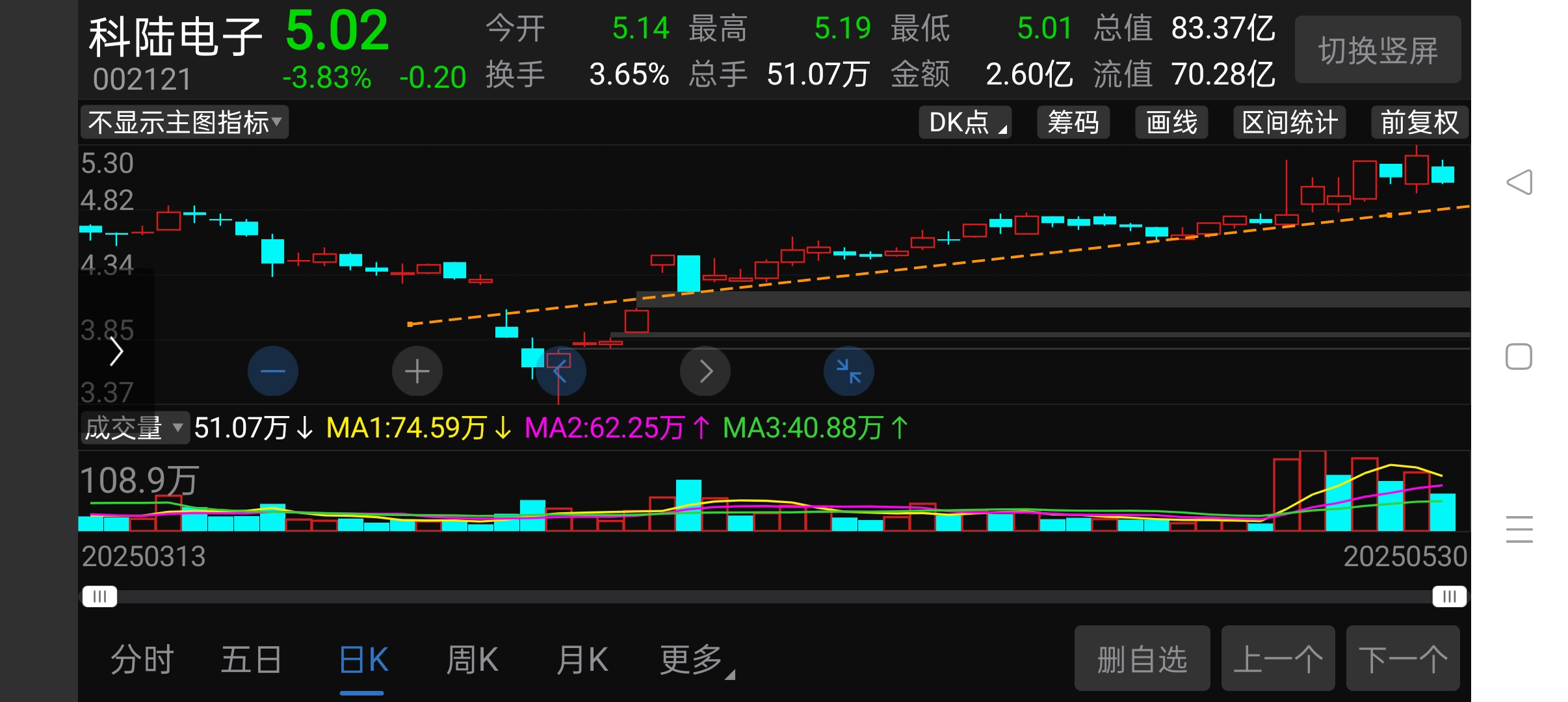
Task: Grab the left date range slider handle
Action: (99, 596)
